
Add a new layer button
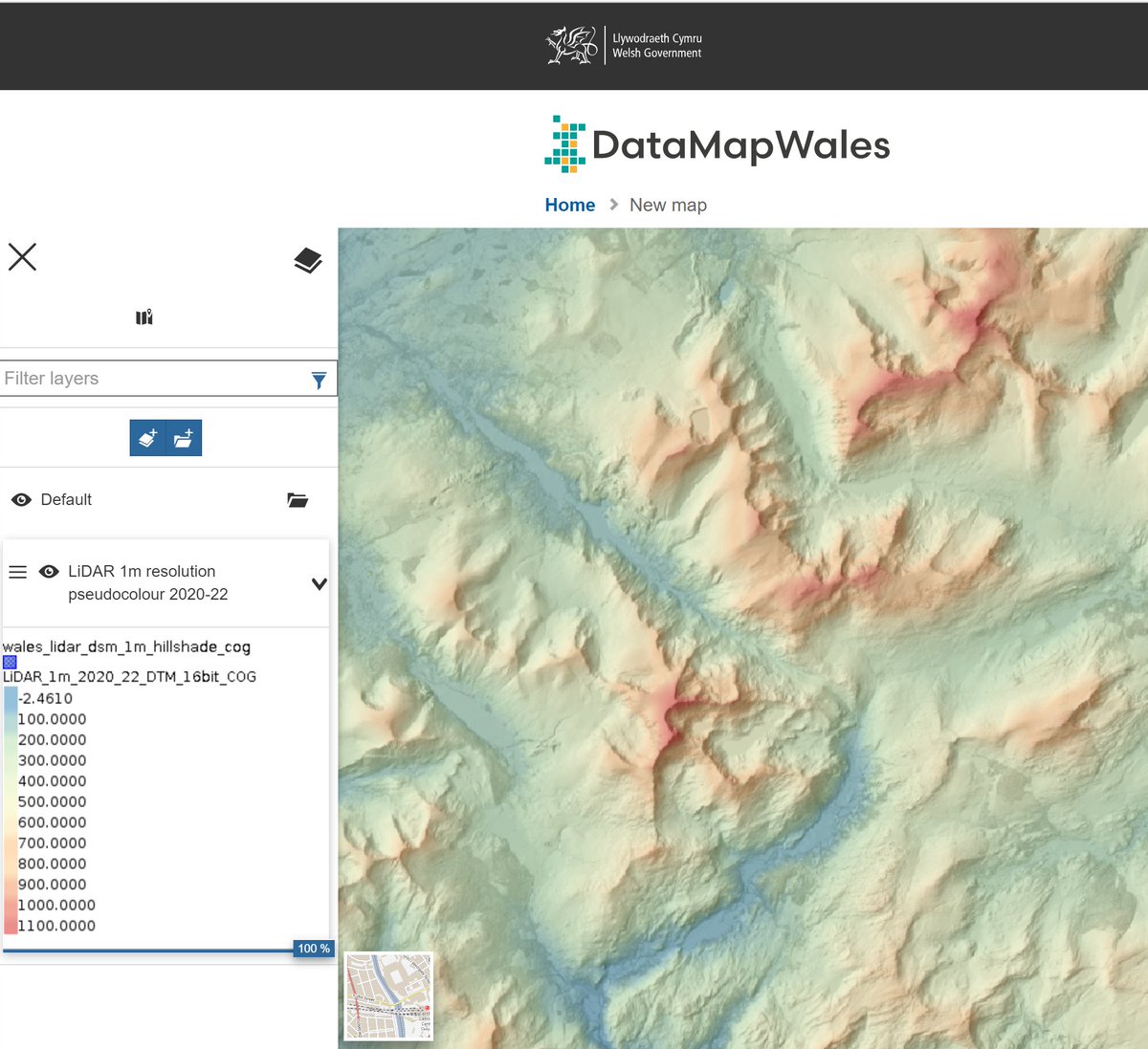(148, 438)
